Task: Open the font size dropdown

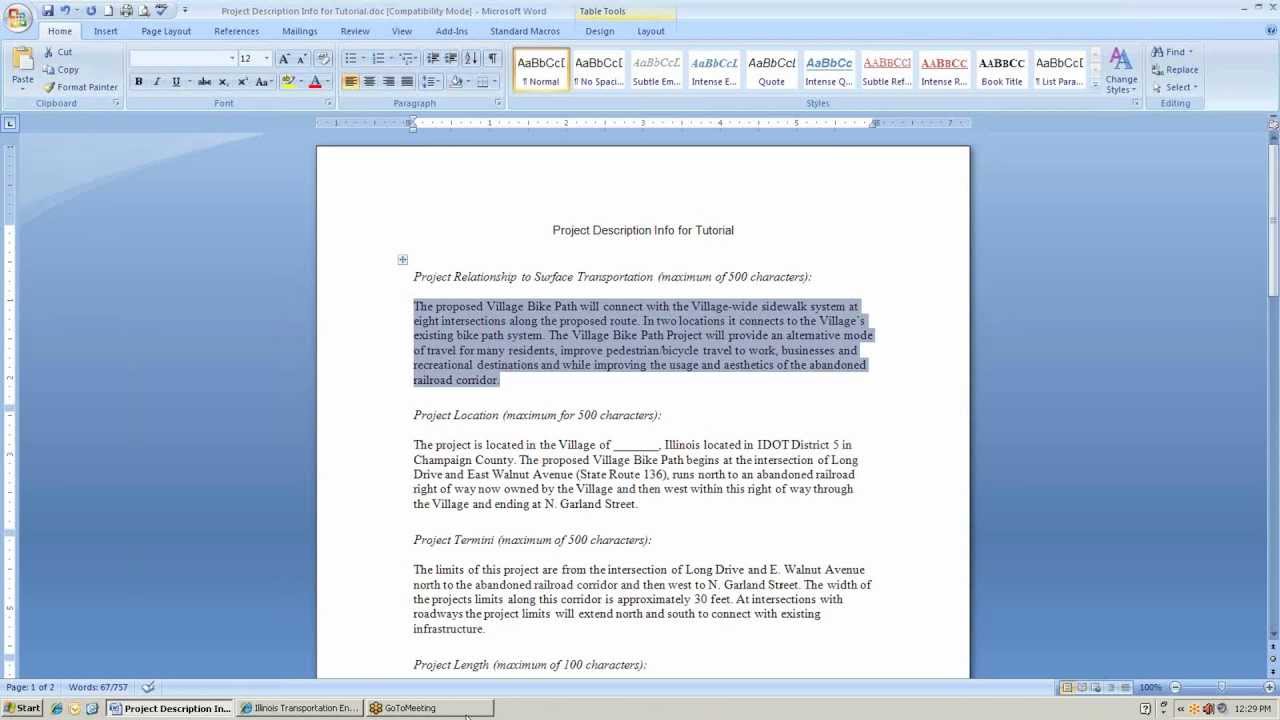Action: [266, 59]
